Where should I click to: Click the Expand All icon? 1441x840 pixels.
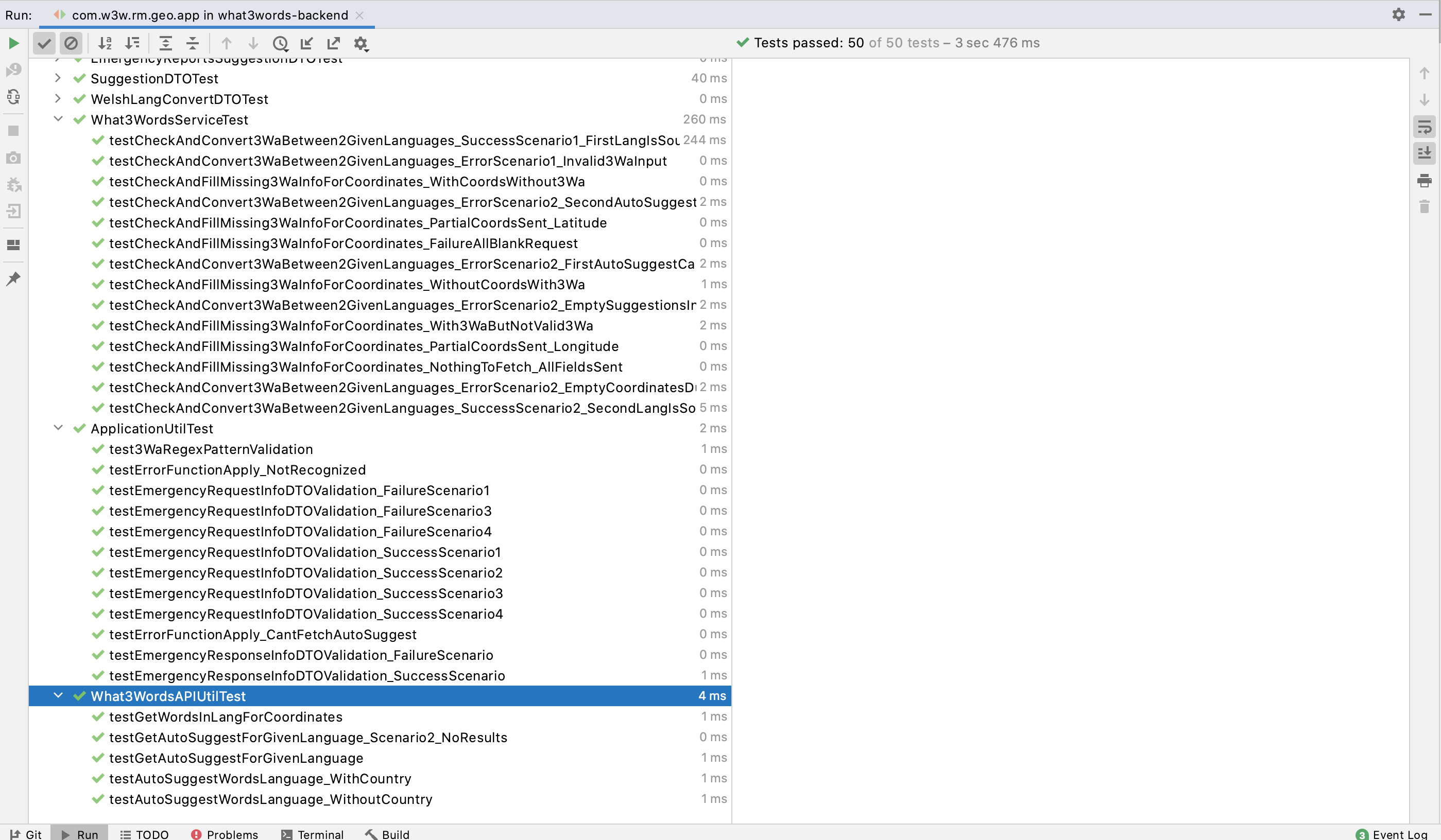(x=166, y=43)
